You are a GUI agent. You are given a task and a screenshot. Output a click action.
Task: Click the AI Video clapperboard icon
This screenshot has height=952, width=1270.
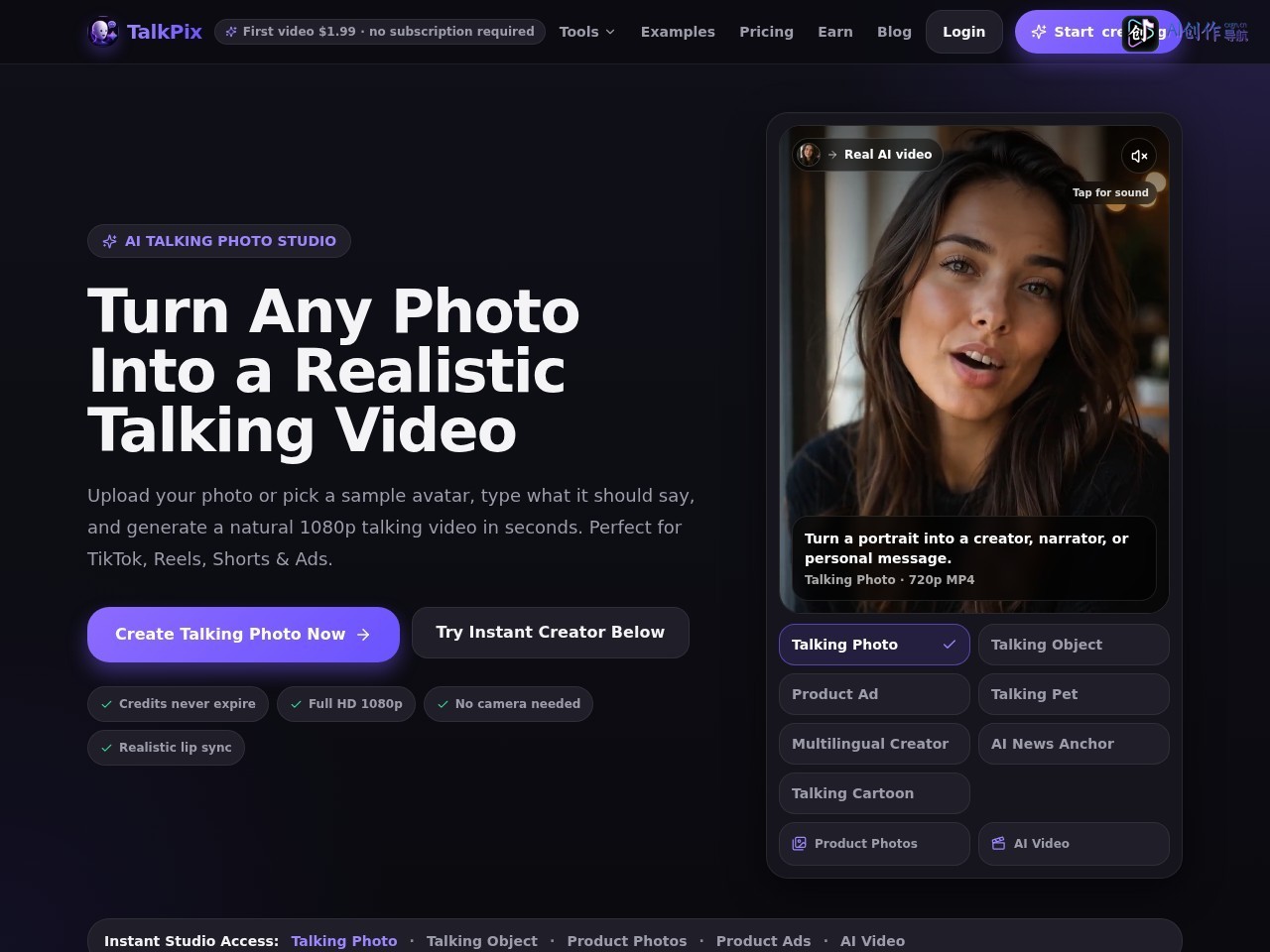tap(998, 844)
